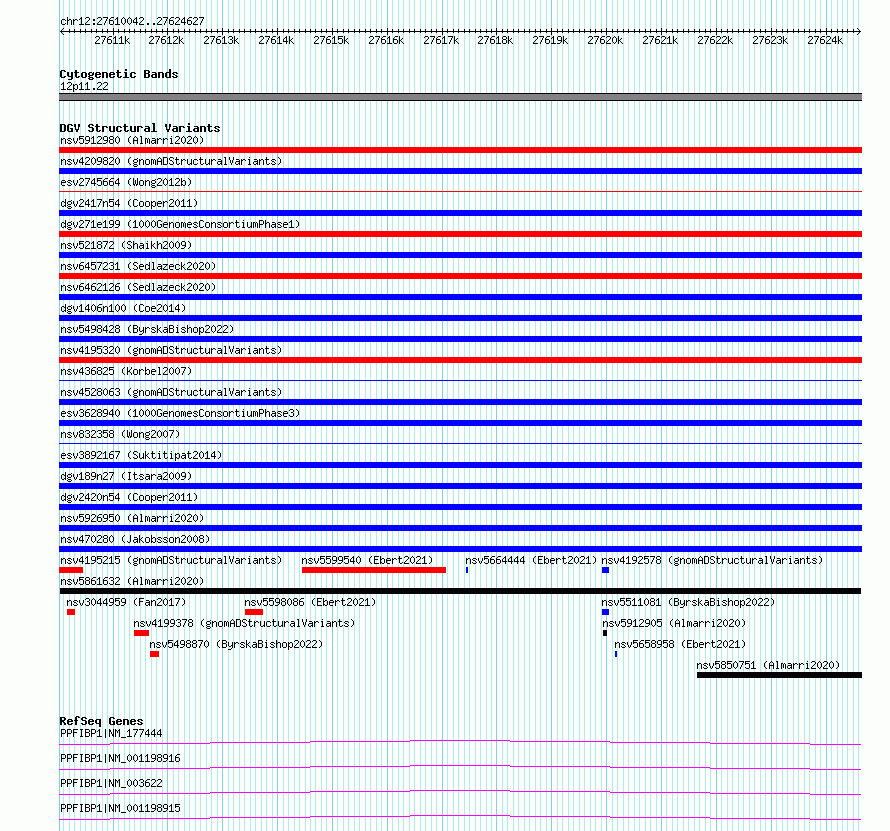Open variant nsv3044959 (Fan2017)
The width and height of the screenshot is (890, 831).
coord(126,602)
